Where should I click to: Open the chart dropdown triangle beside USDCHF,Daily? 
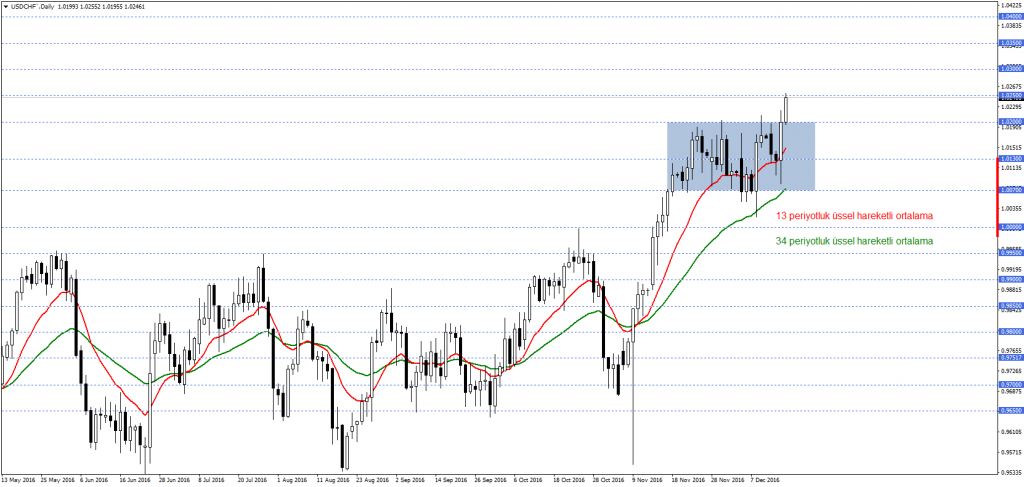pyautogui.click(x=4, y=5)
